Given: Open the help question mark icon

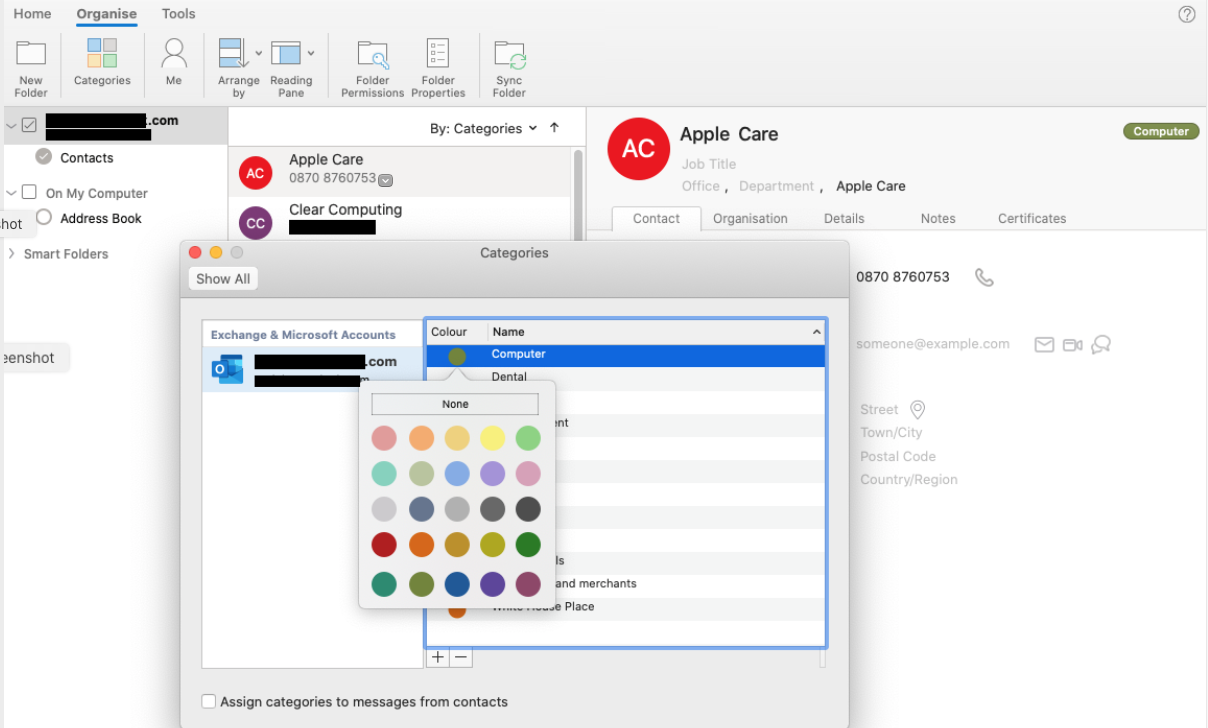Looking at the screenshot, I should [x=1187, y=14].
